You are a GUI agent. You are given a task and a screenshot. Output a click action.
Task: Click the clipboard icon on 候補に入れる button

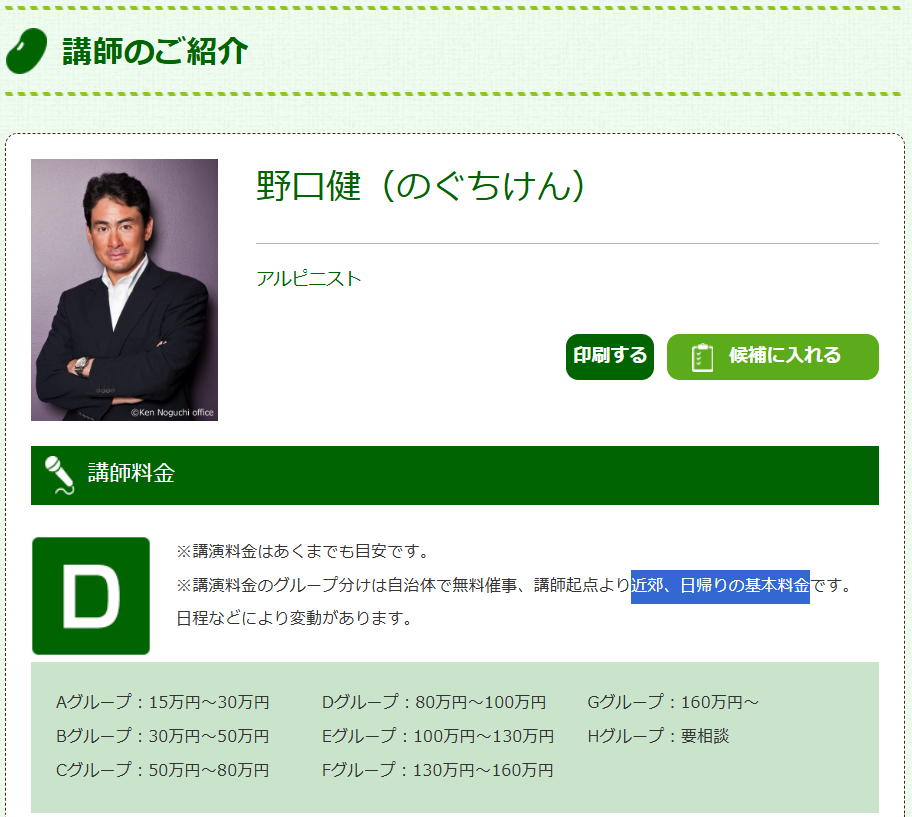point(703,357)
